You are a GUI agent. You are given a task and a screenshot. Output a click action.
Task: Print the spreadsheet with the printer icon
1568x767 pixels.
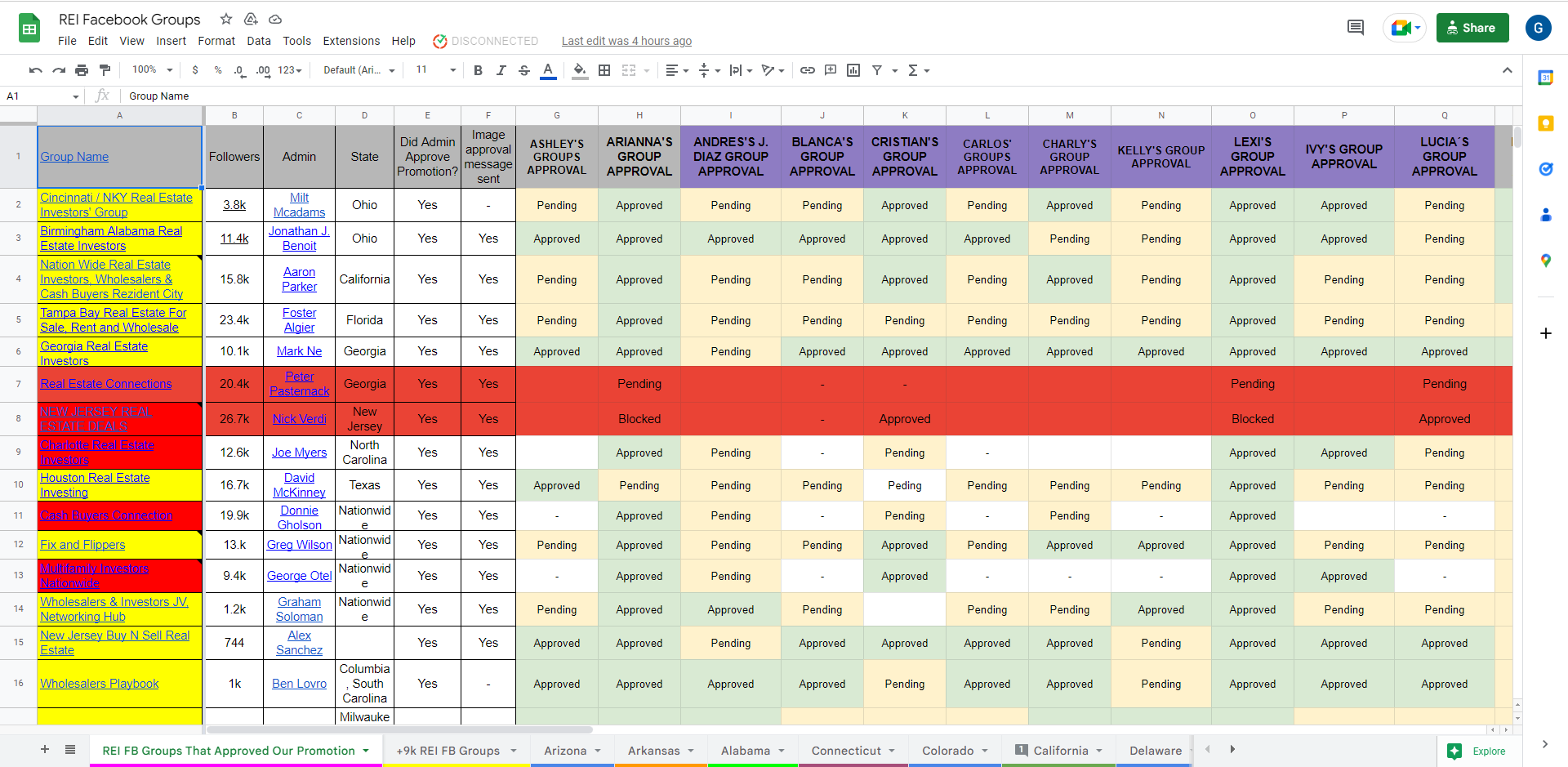[82, 70]
